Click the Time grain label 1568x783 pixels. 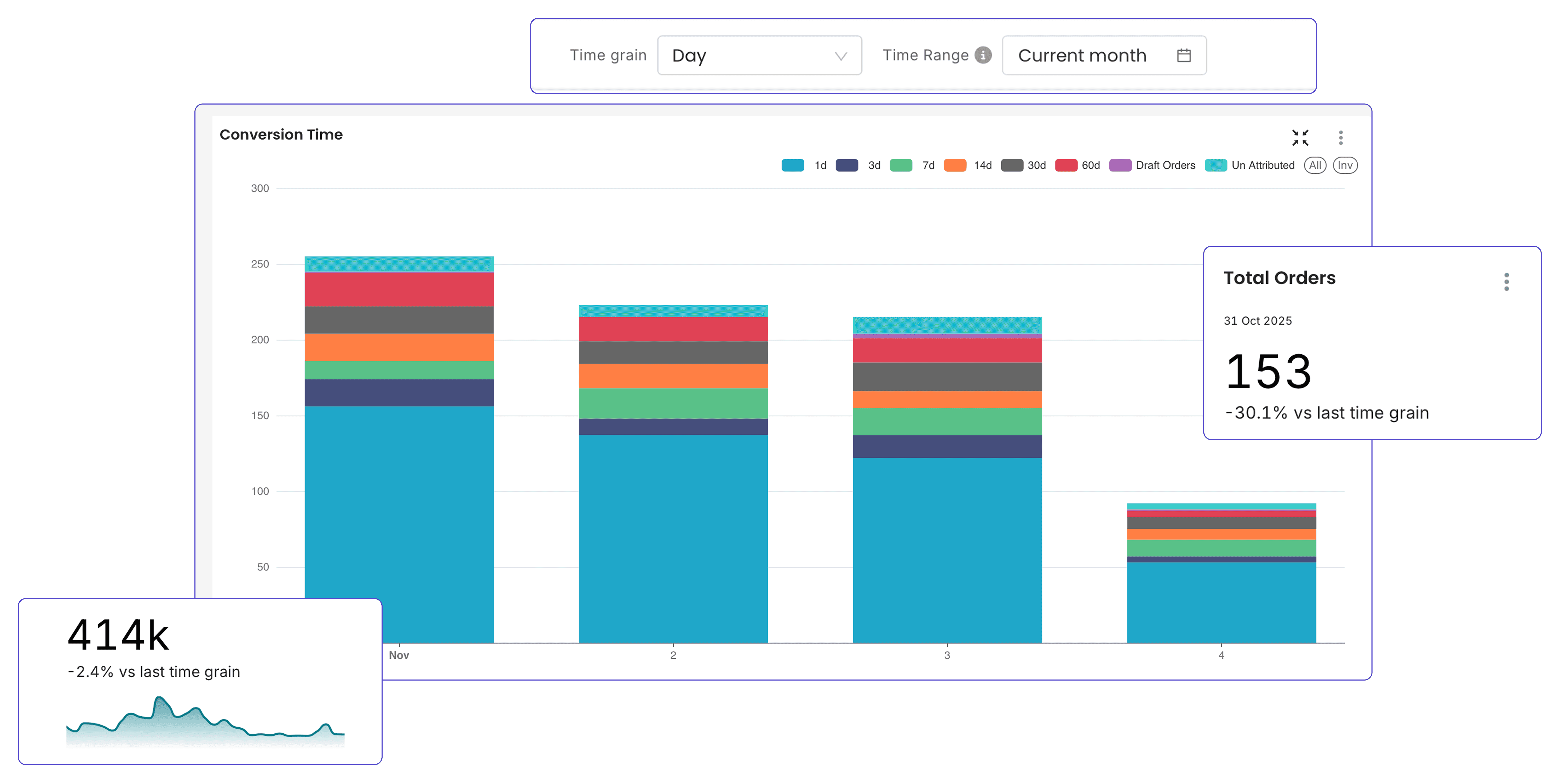pos(608,55)
